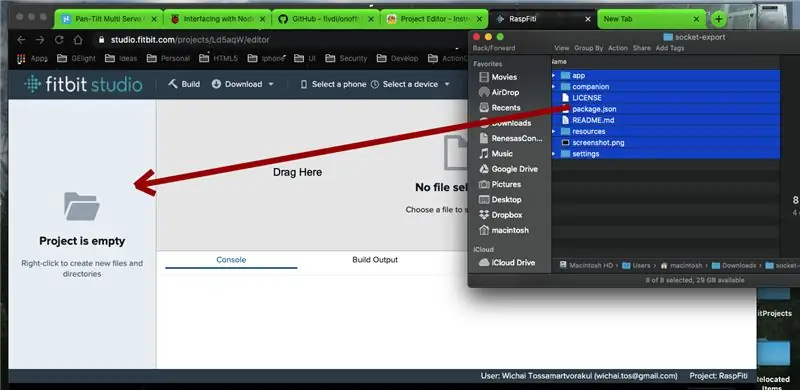800x390 pixels.
Task: Open the Download dropdown menu
Action: pyautogui.click(x=243, y=84)
